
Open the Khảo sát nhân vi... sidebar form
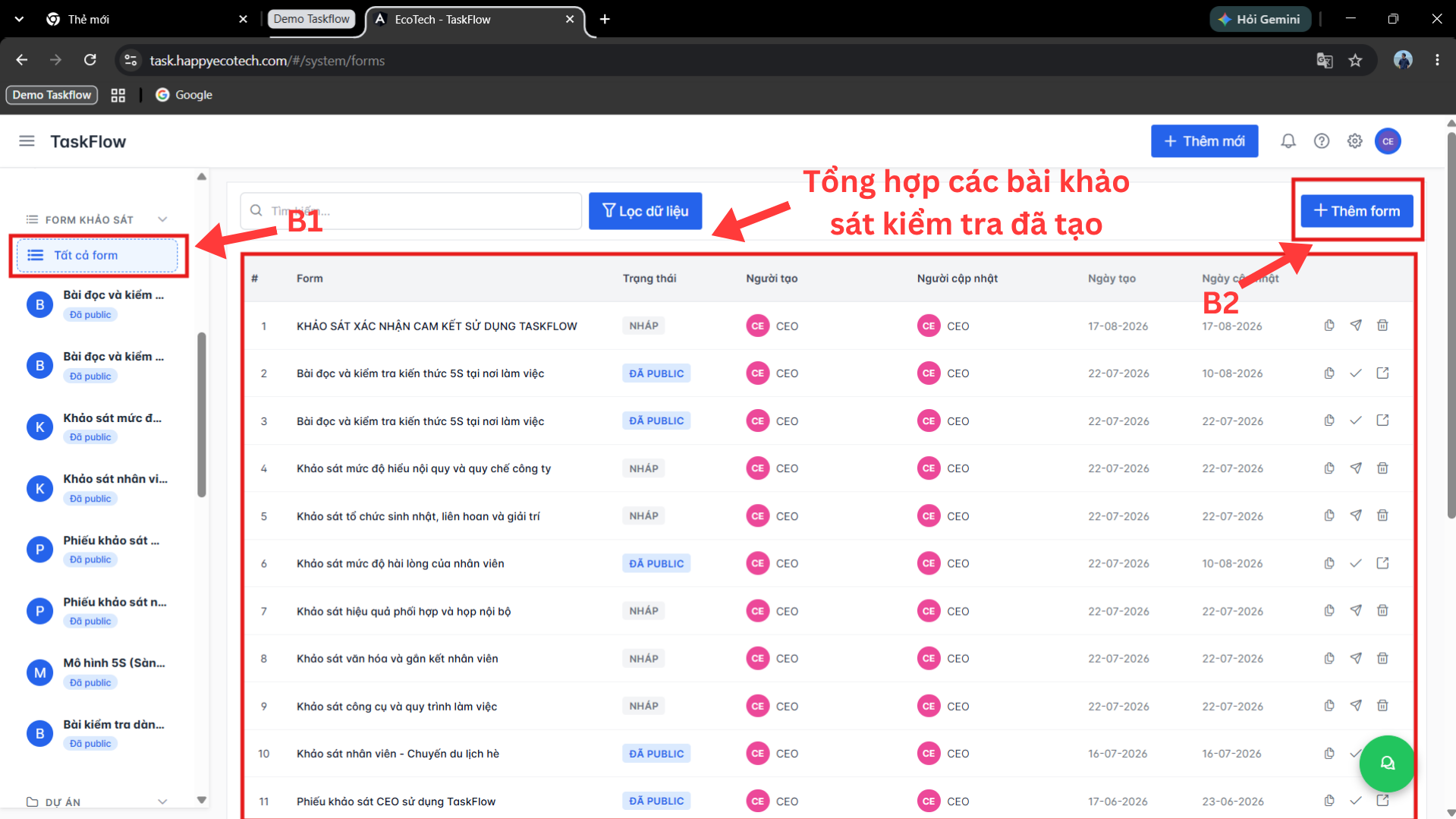point(97,488)
